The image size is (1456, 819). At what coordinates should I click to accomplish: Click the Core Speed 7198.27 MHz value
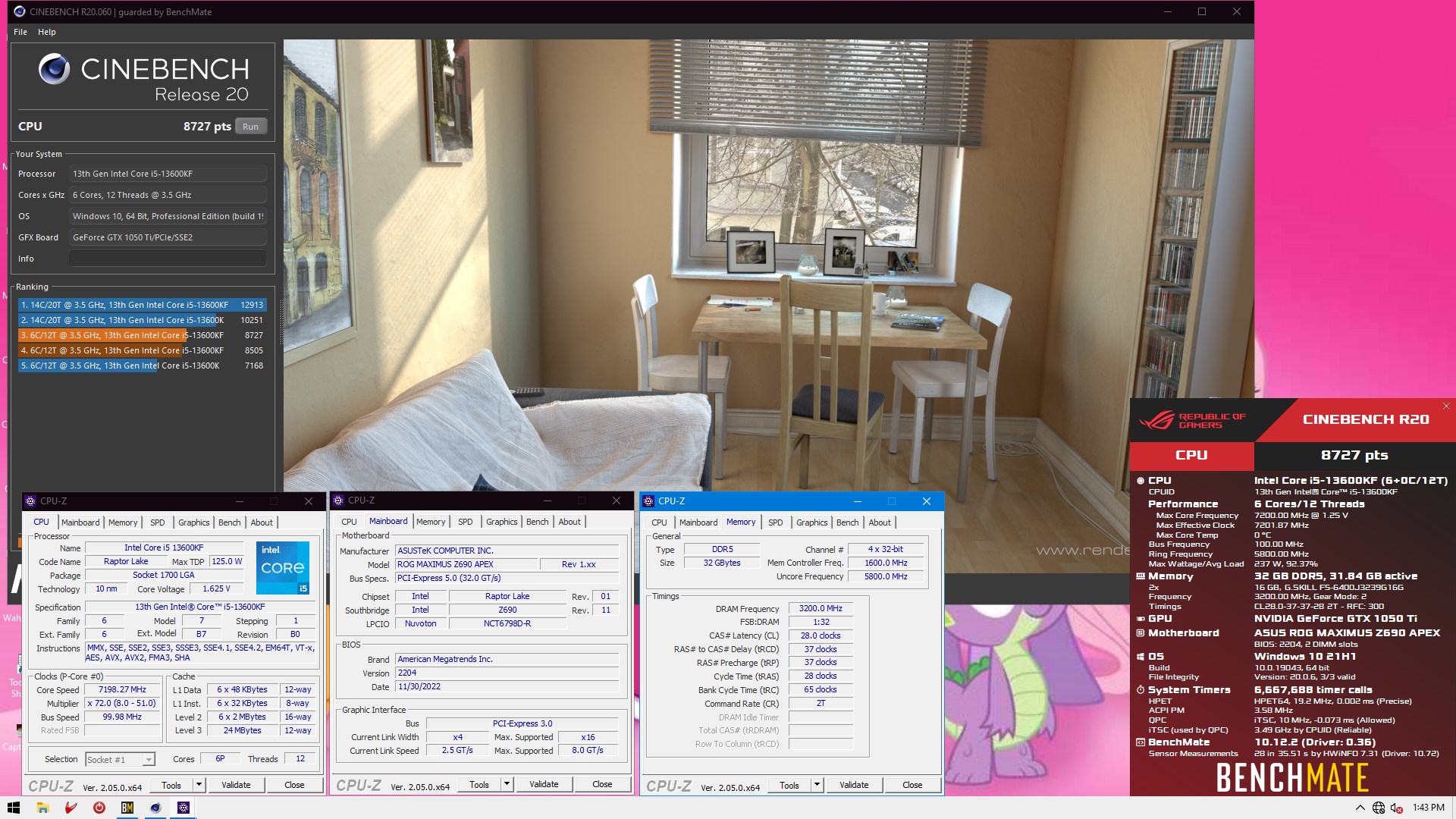click(x=122, y=690)
